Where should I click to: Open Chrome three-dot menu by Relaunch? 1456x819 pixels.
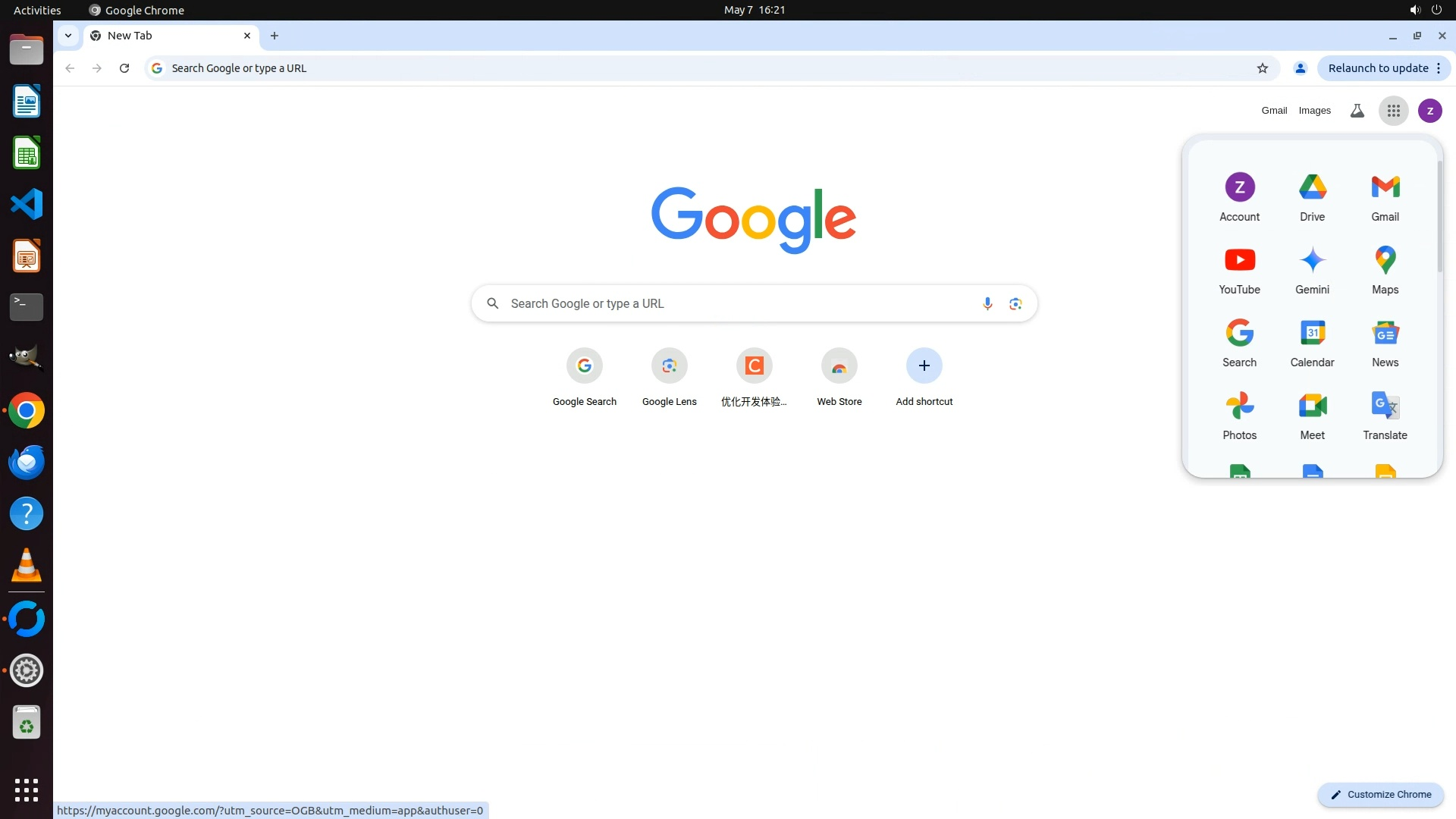tap(1439, 68)
